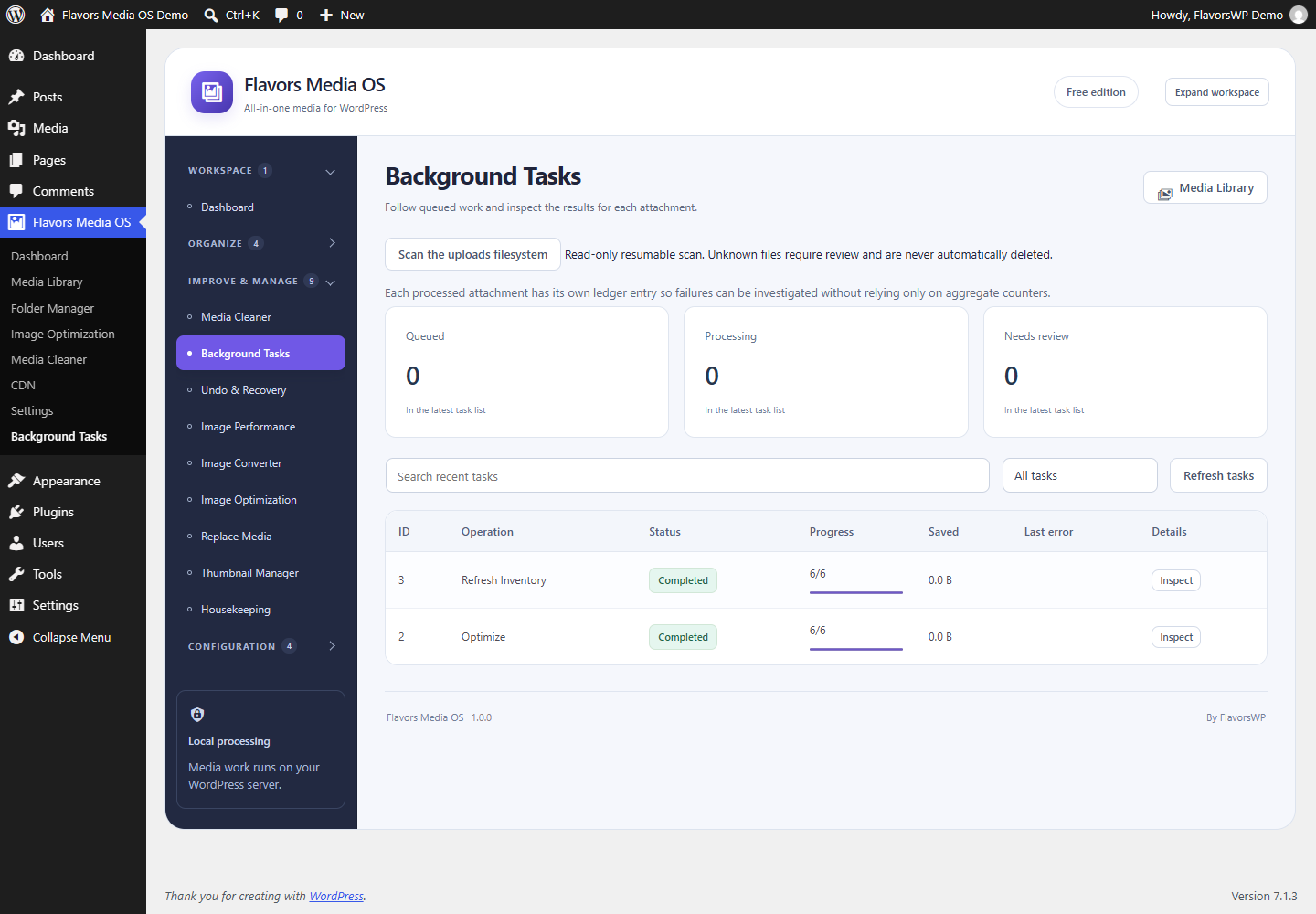Open Media Cleaner in plugin navigation
Screen dimensions: 1316x914
[x=260, y=317]
